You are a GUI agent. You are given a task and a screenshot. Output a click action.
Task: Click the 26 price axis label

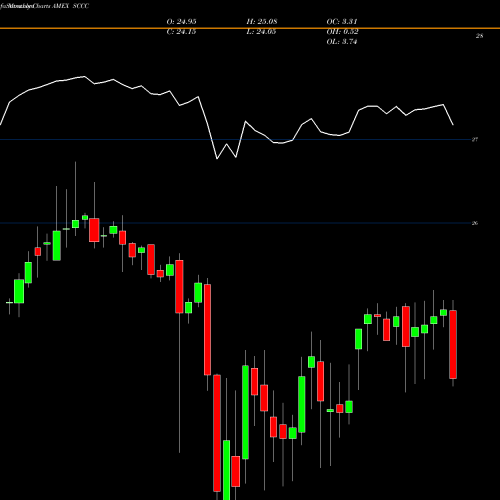475,223
